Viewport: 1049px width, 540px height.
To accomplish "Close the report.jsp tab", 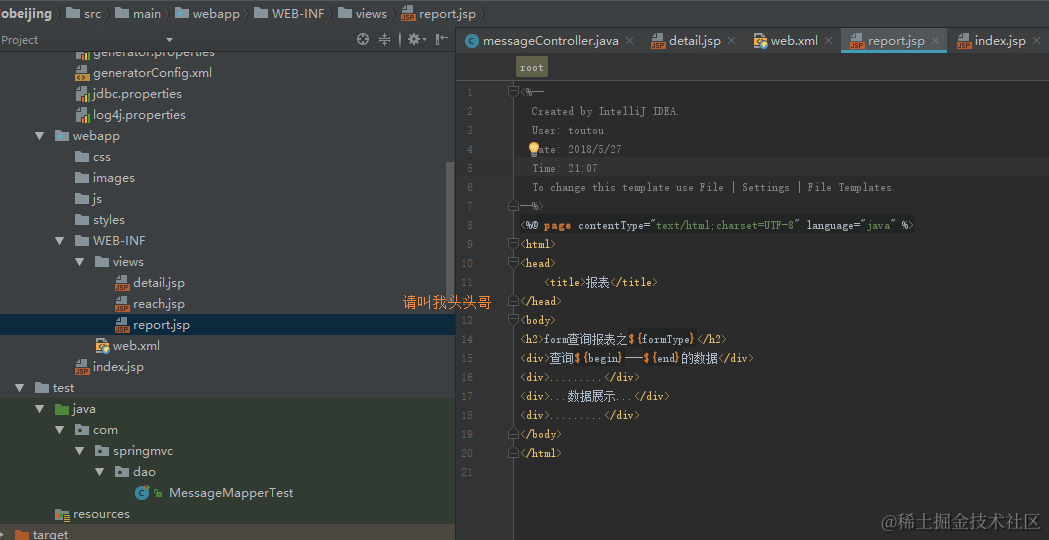I will [x=935, y=41].
